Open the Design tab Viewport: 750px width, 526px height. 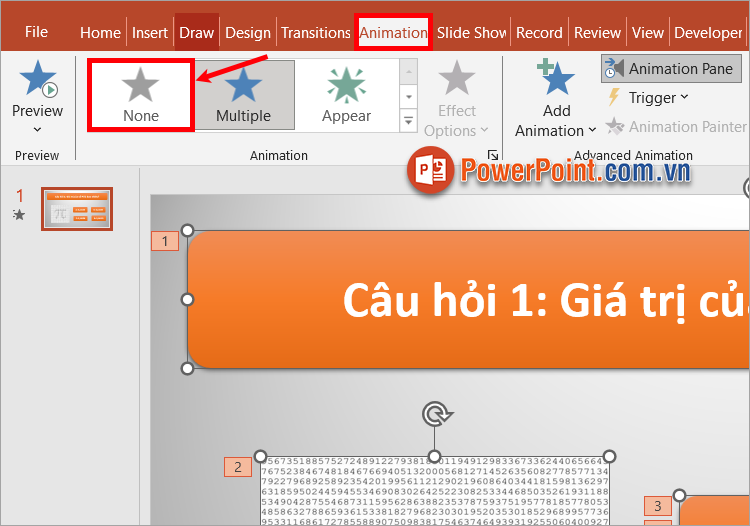(x=248, y=32)
